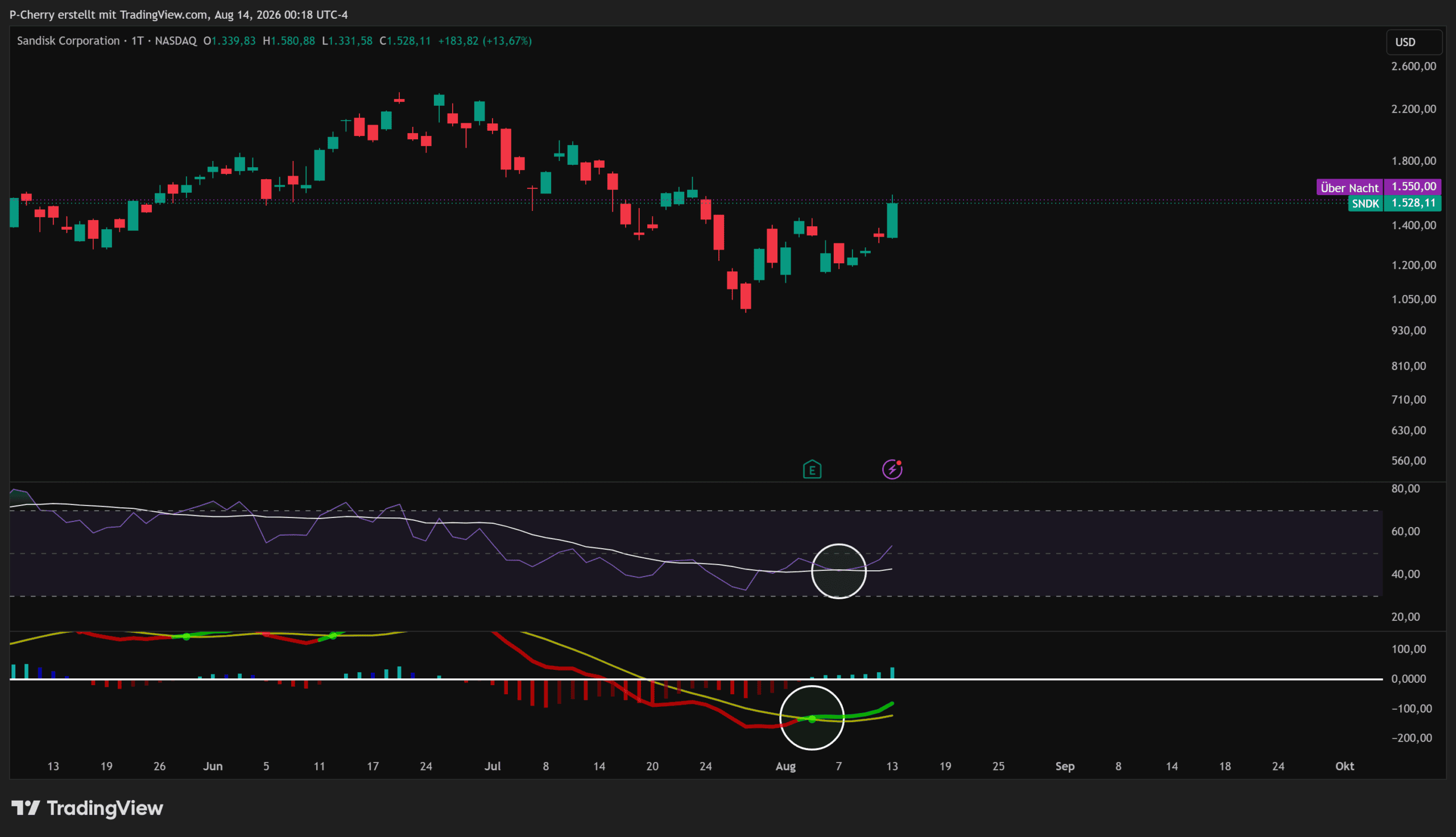
Task: Click the 1.050,00 price axis label
Action: [x=1413, y=300]
